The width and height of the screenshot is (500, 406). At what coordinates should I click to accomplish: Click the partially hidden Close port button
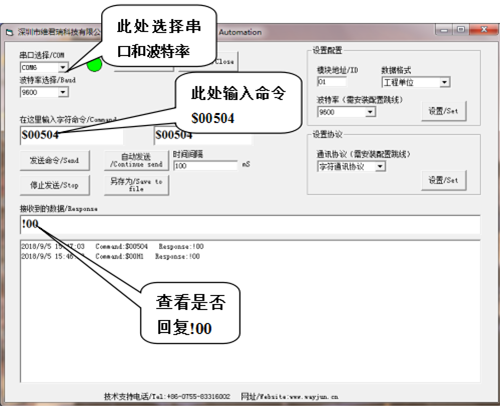coord(225,62)
